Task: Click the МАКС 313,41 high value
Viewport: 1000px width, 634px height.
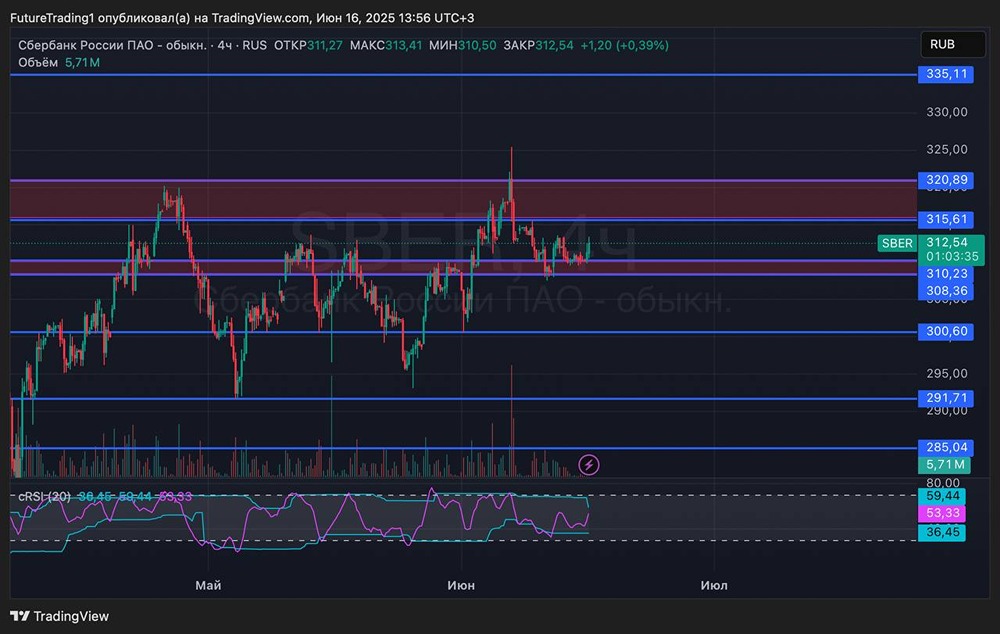Action: click(386, 45)
